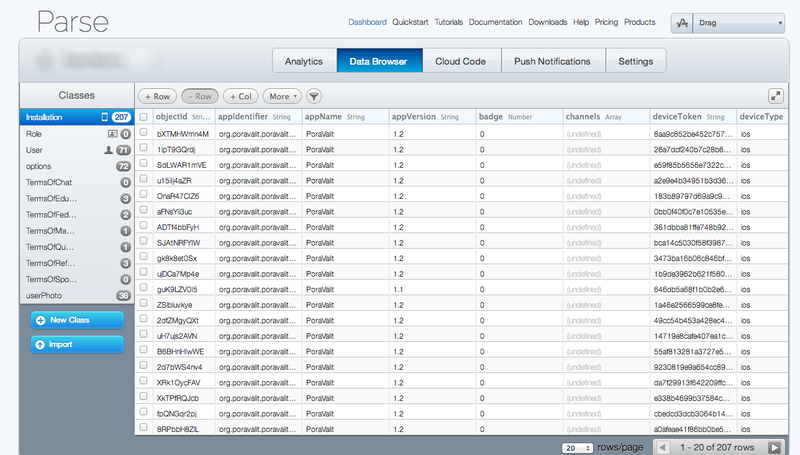Toggle fullscreen expand icon in the table toolbar

coord(776,96)
